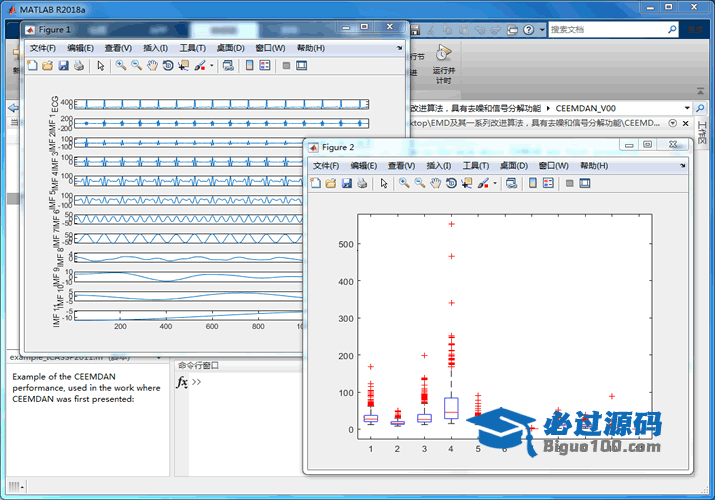Activate Zoom Out tool in Figure 2
Screen dimensions: 715x500
pos(420,183)
